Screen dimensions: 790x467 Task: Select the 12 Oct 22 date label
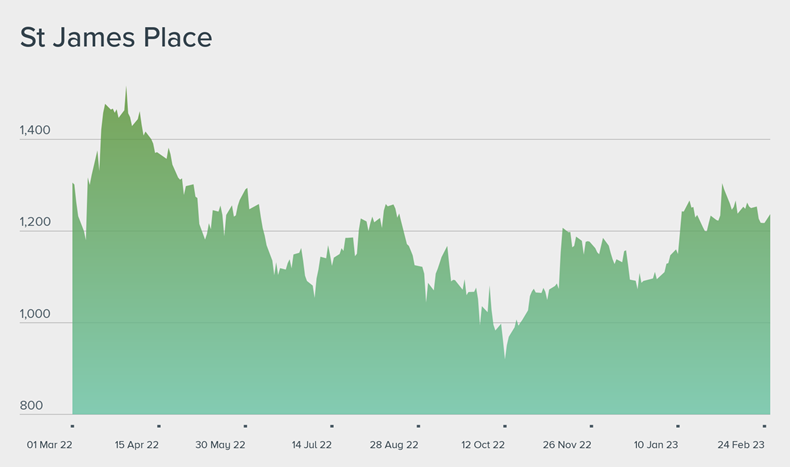483,445
